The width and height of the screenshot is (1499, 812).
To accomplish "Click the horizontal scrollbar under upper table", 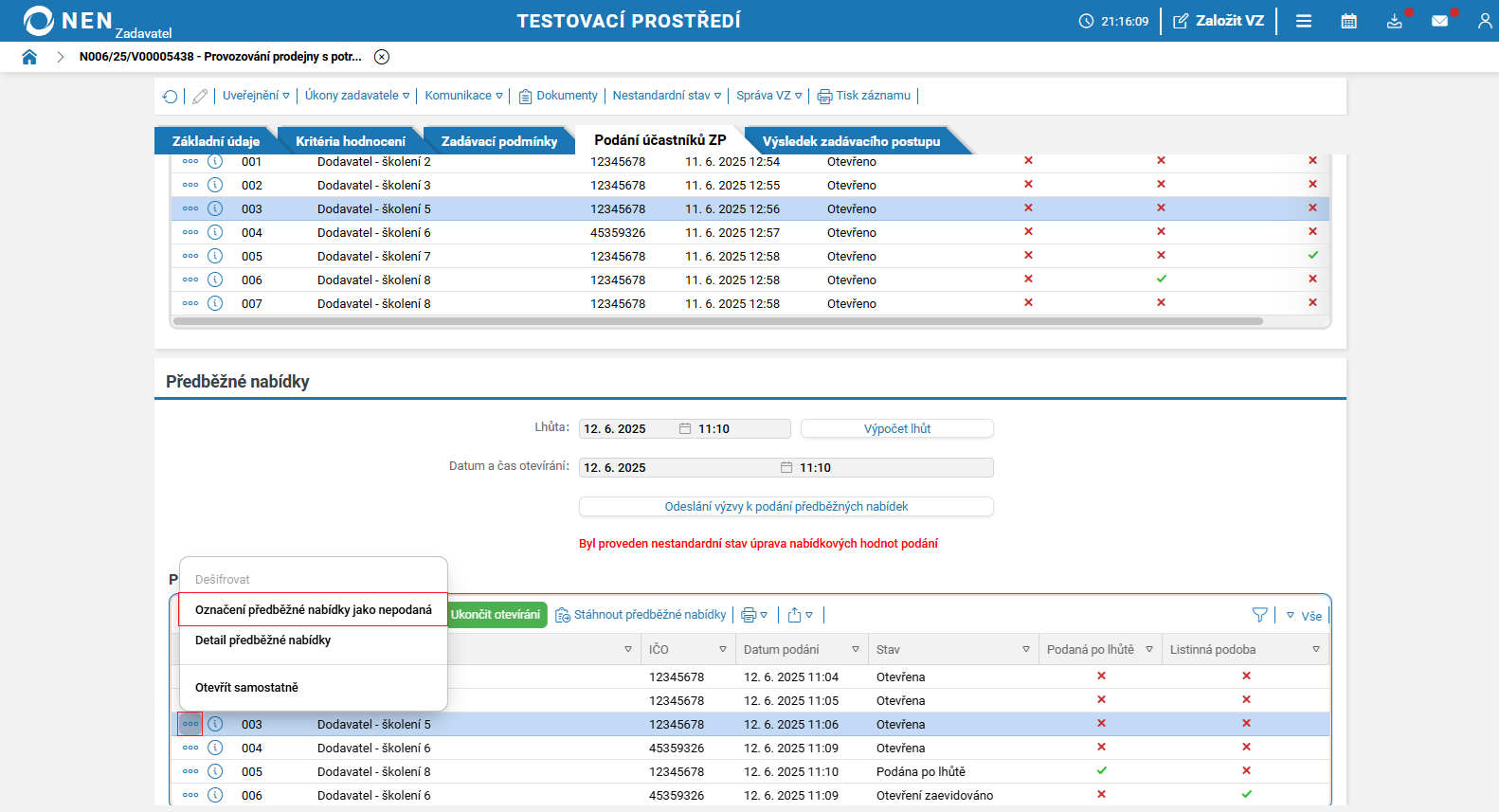I will click(x=717, y=321).
